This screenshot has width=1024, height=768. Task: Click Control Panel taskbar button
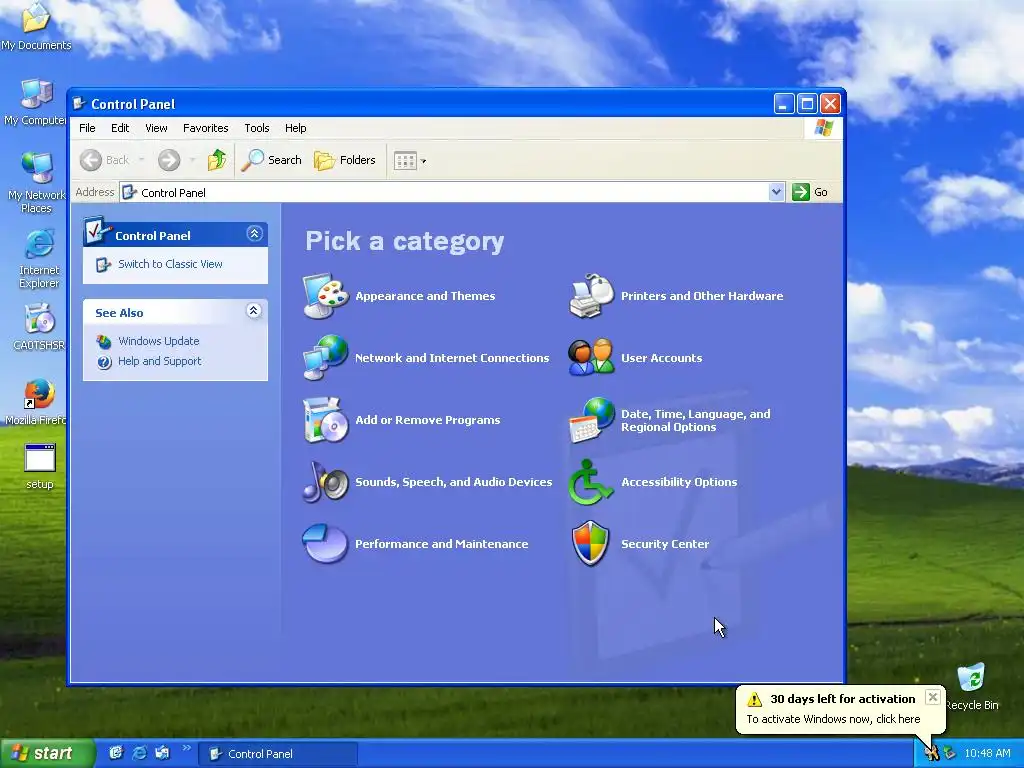(x=278, y=754)
